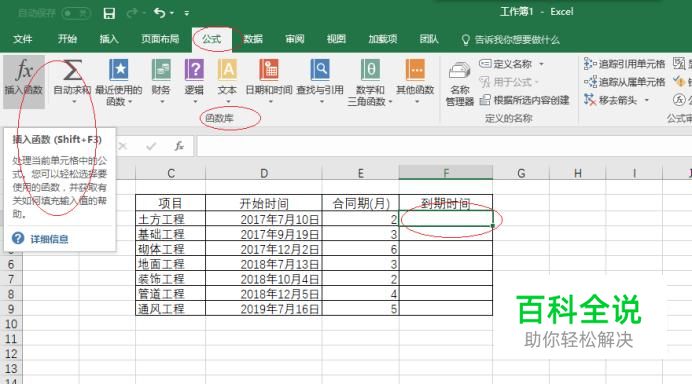Image resolution: width=692 pixels, height=384 pixels.
Task: Switch to the Review (审阅) tab
Action: 294,39
